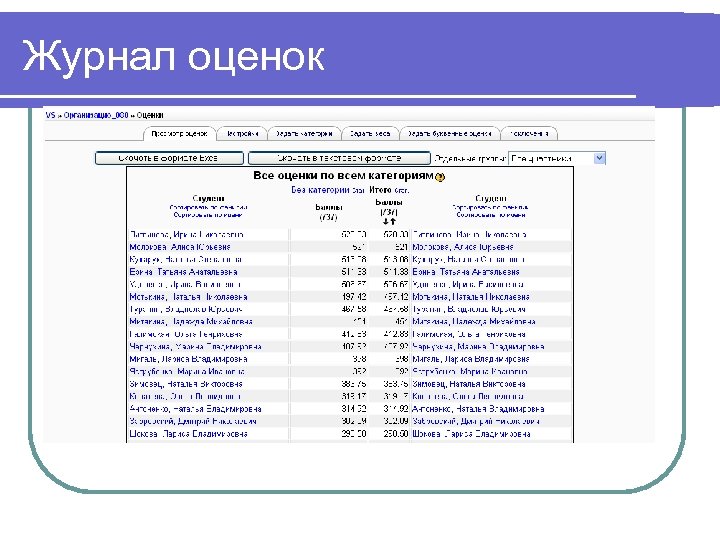Open the Задать категории tab
The width and height of the screenshot is (720, 540).
[x=304, y=134]
